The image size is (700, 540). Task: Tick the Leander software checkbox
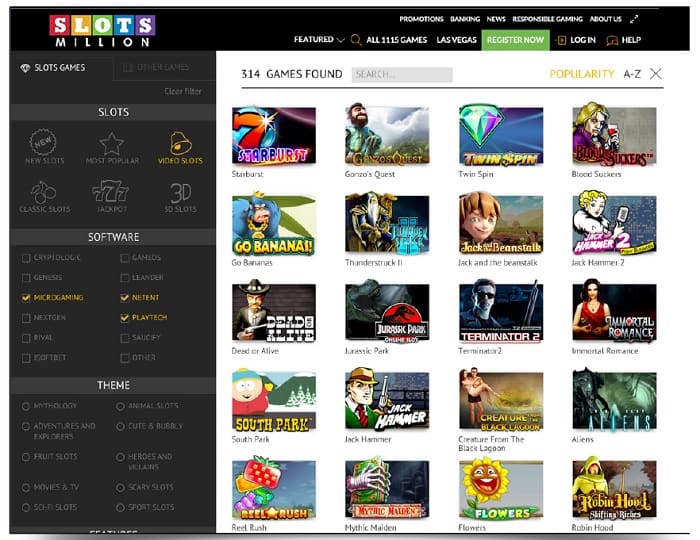click(125, 278)
